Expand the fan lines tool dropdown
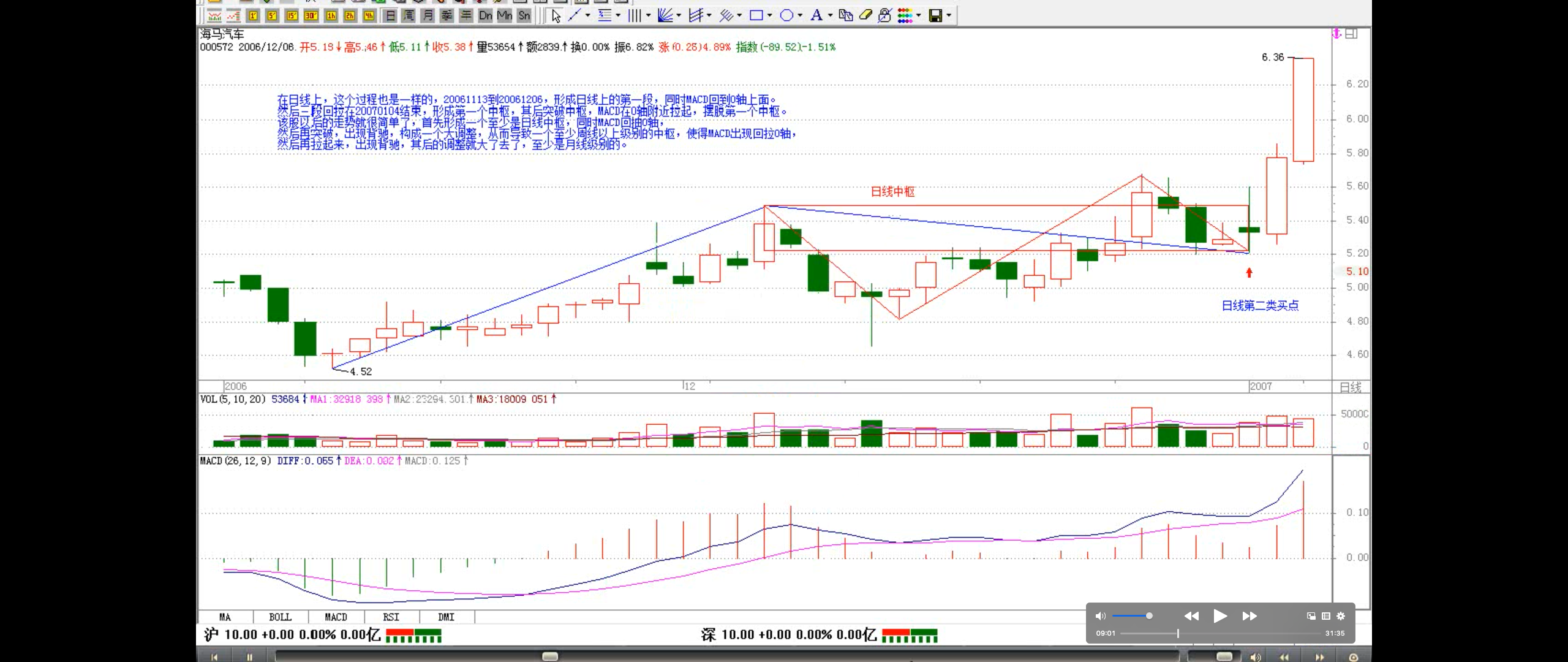1568x662 pixels. click(679, 16)
